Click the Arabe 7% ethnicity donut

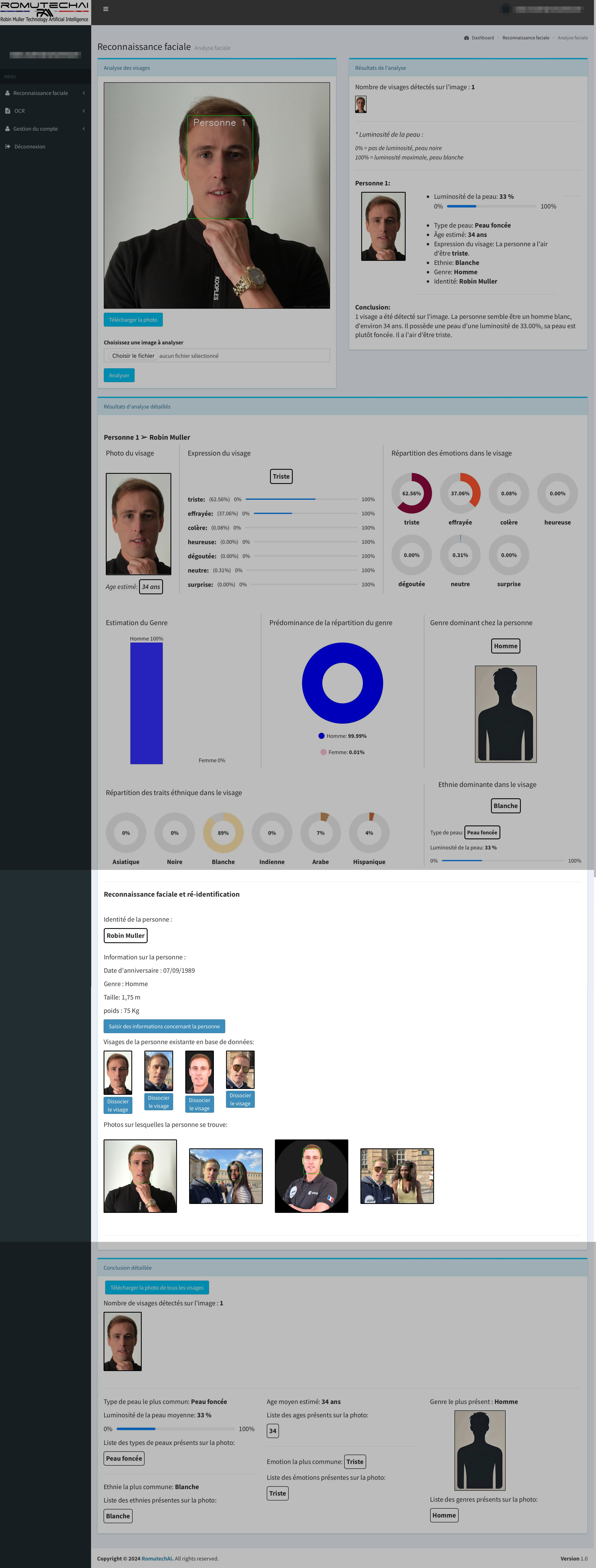pos(321,833)
